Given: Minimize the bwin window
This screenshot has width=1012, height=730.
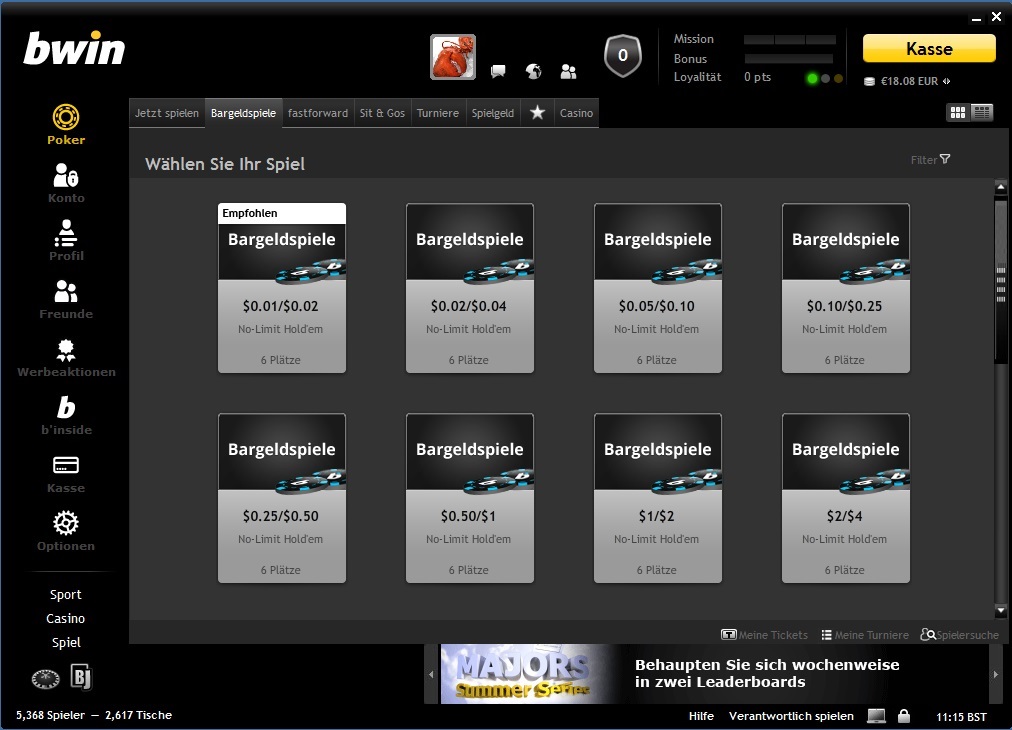Looking at the screenshot, I should (977, 18).
